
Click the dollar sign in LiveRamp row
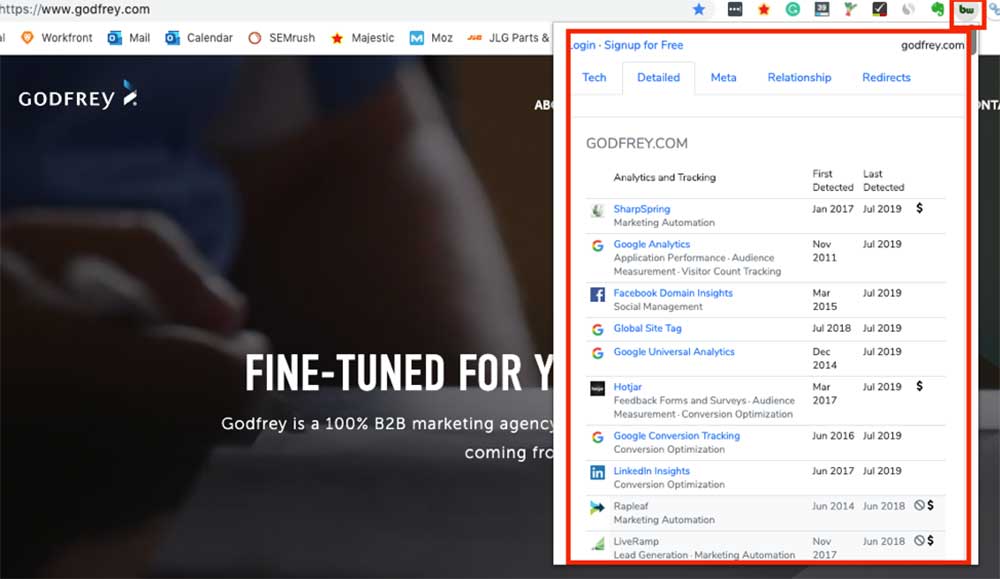[930, 540]
